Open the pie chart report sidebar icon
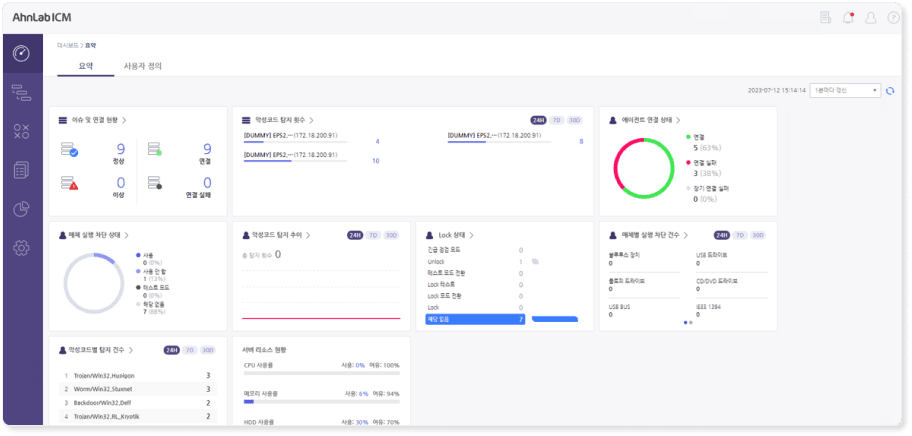This screenshot has width=912, height=436. pyautogui.click(x=22, y=209)
